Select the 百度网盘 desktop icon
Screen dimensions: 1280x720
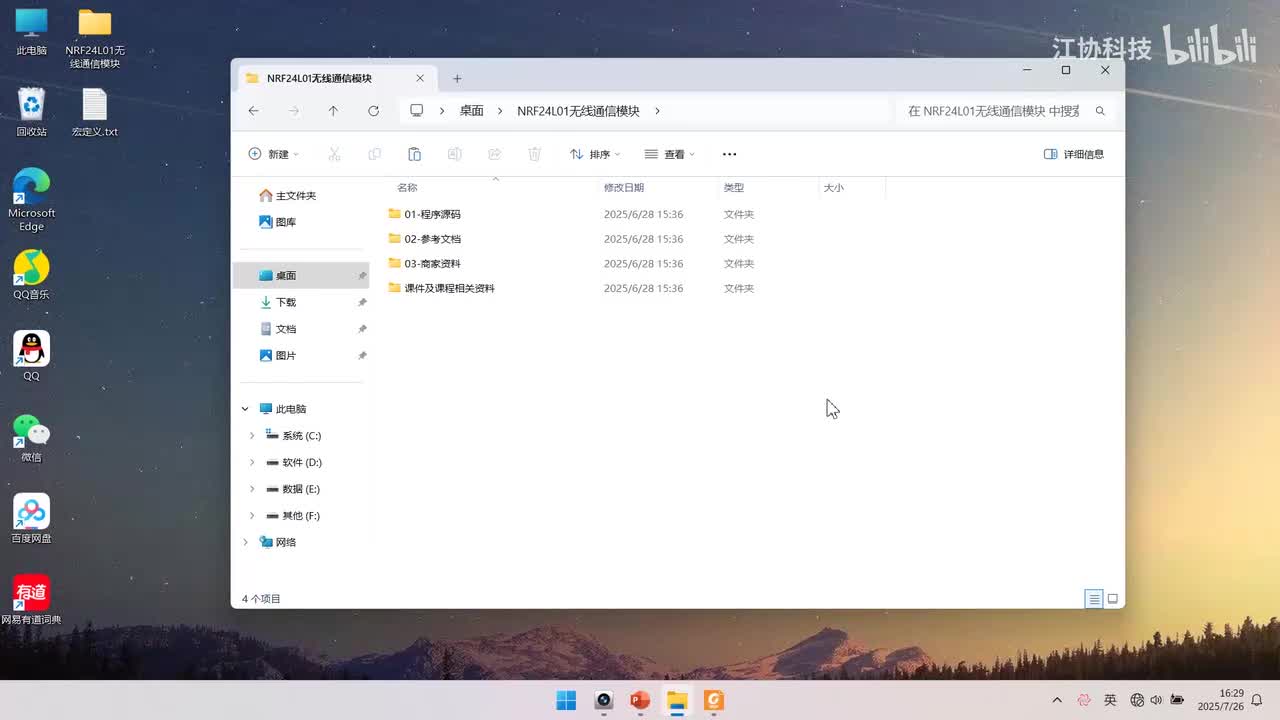(x=32, y=518)
